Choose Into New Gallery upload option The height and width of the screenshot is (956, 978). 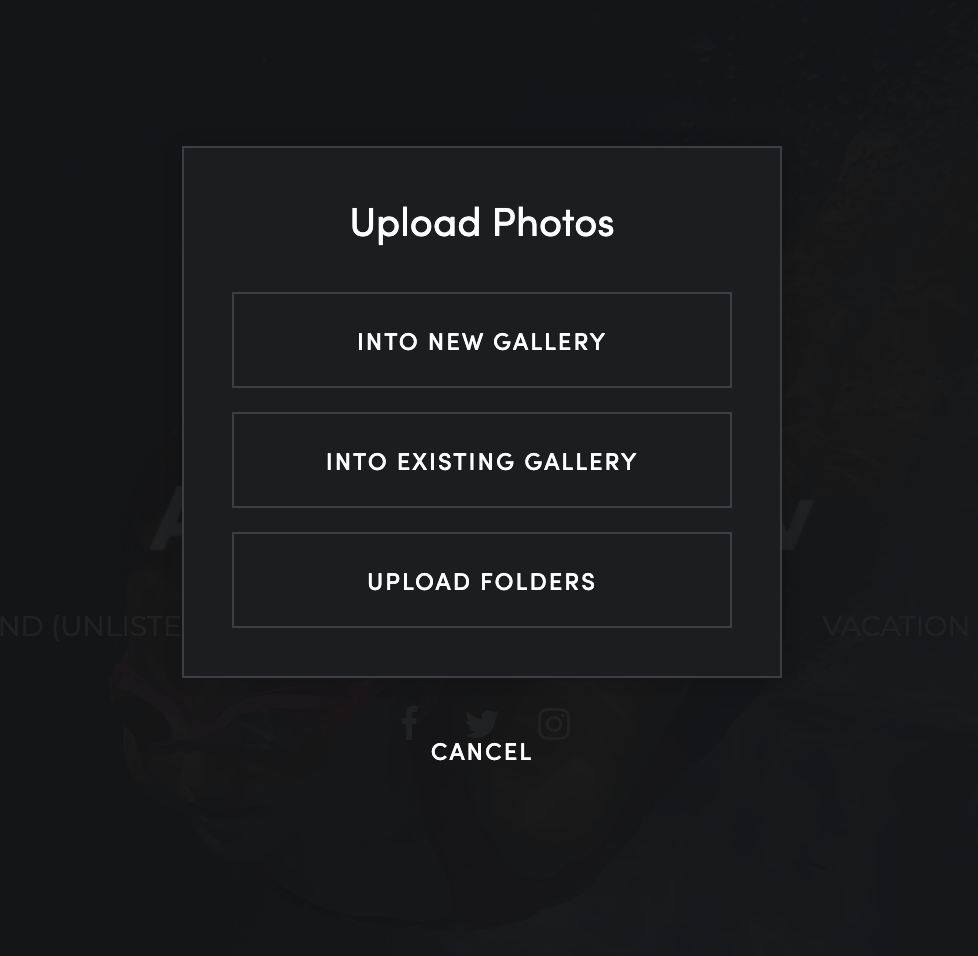pyautogui.click(x=482, y=340)
